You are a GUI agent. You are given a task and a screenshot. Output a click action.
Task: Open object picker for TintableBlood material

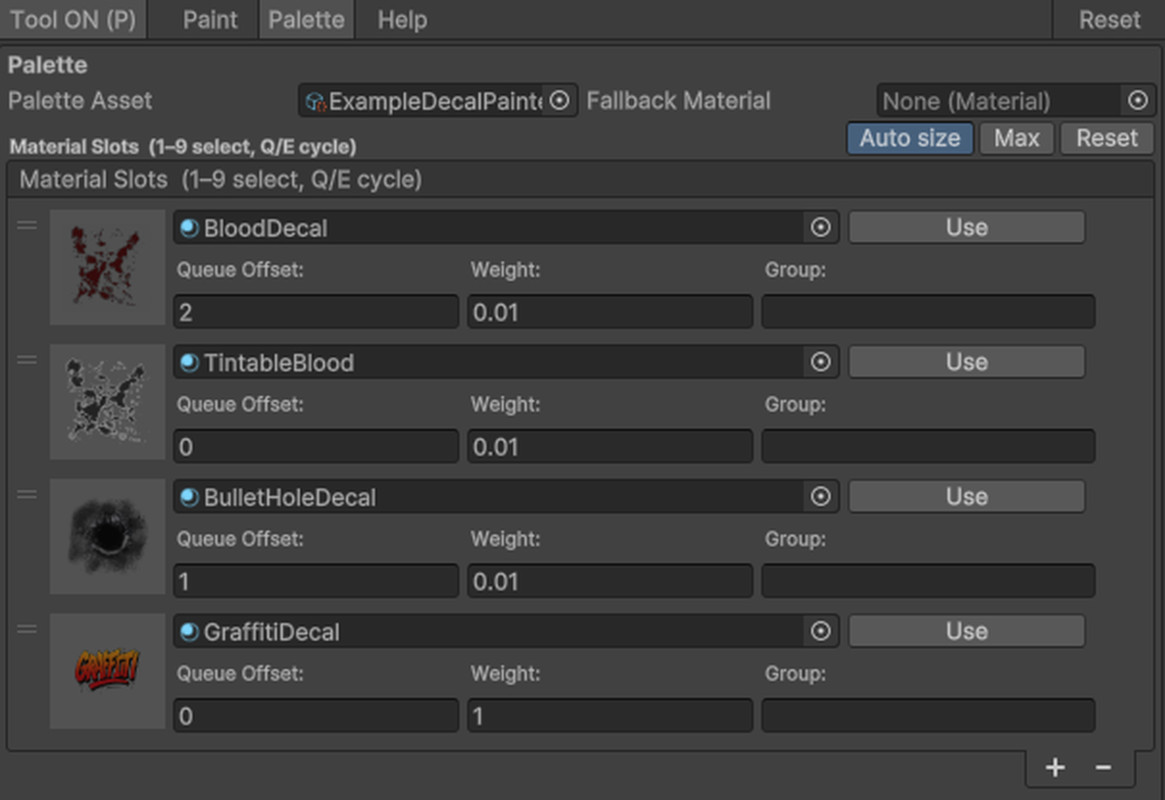[x=821, y=362]
